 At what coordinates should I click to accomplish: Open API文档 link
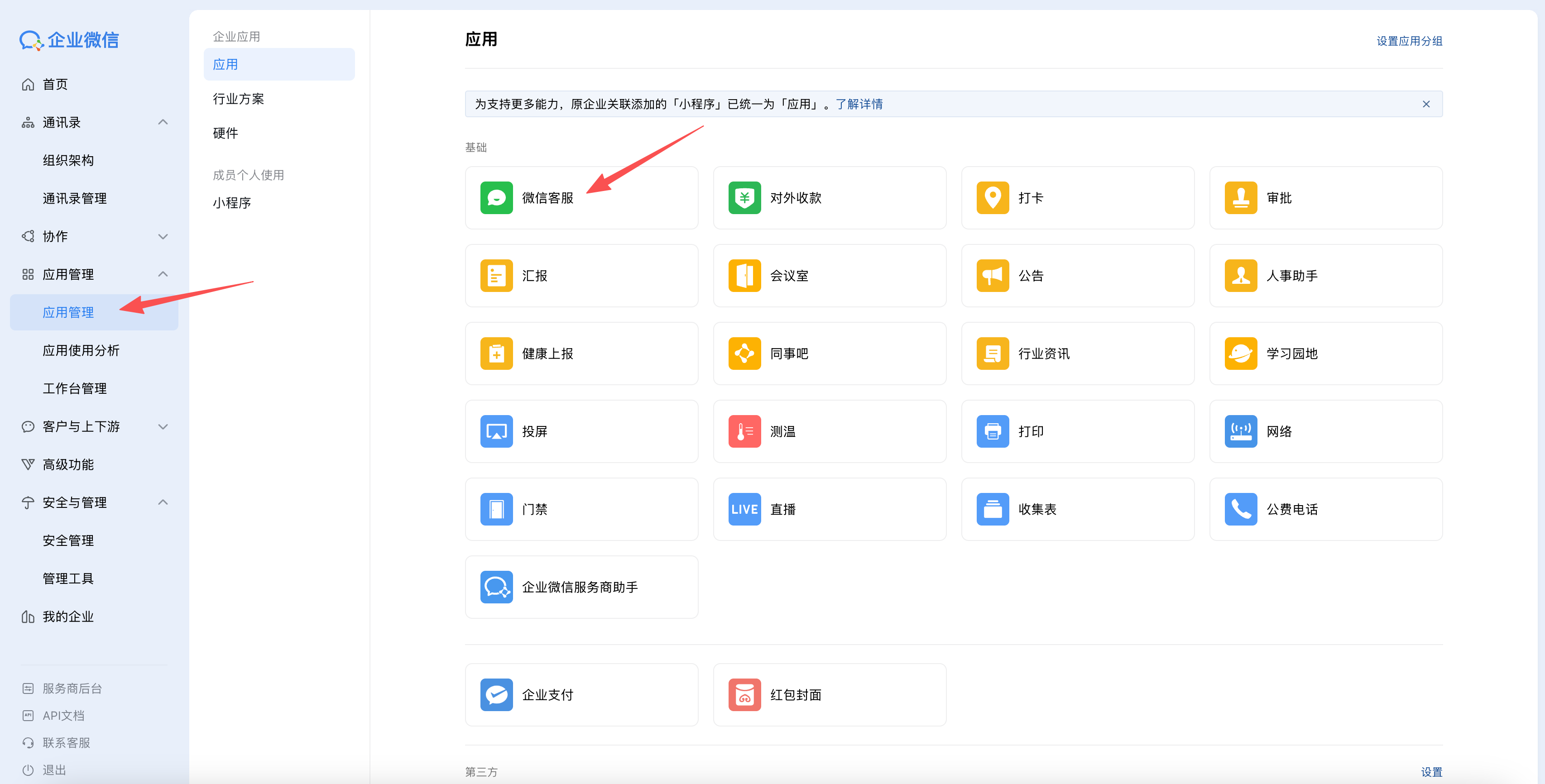pyautogui.click(x=63, y=716)
